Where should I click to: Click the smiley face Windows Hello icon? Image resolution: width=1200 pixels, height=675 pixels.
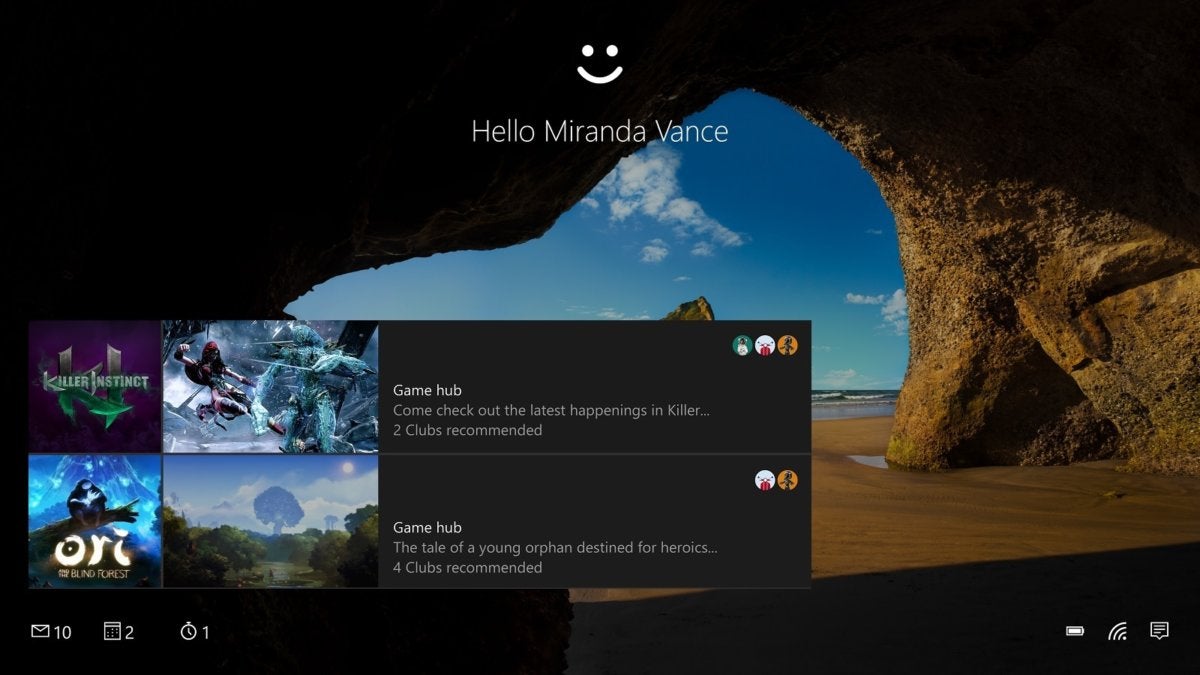pyautogui.click(x=600, y=62)
